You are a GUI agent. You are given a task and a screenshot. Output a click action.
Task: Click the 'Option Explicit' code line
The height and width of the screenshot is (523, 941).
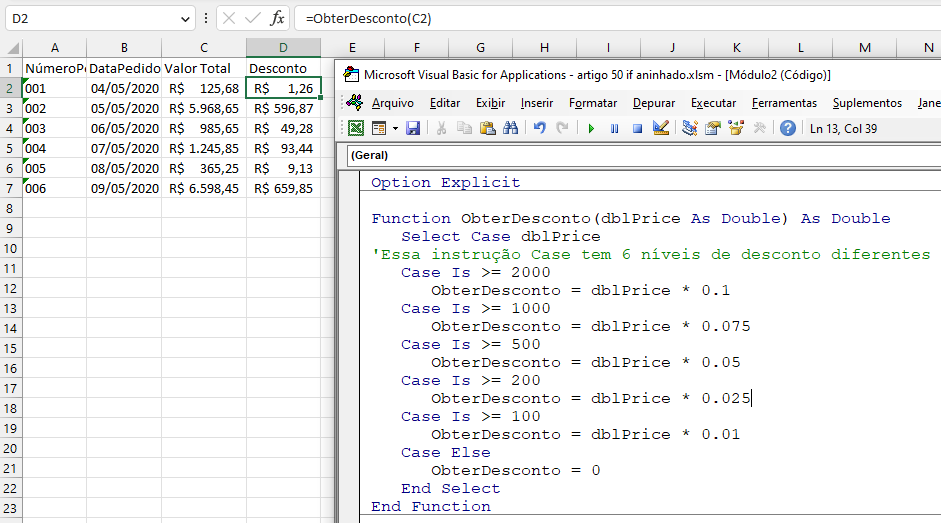(445, 182)
